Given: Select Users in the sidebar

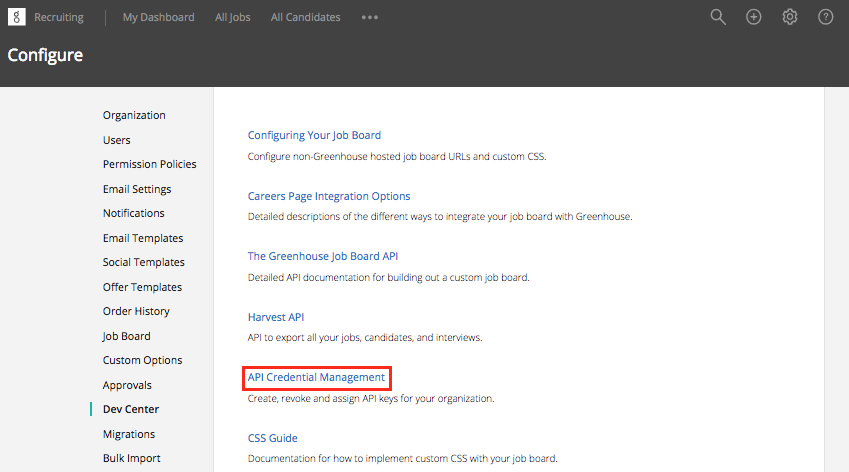Looking at the screenshot, I should point(116,140).
